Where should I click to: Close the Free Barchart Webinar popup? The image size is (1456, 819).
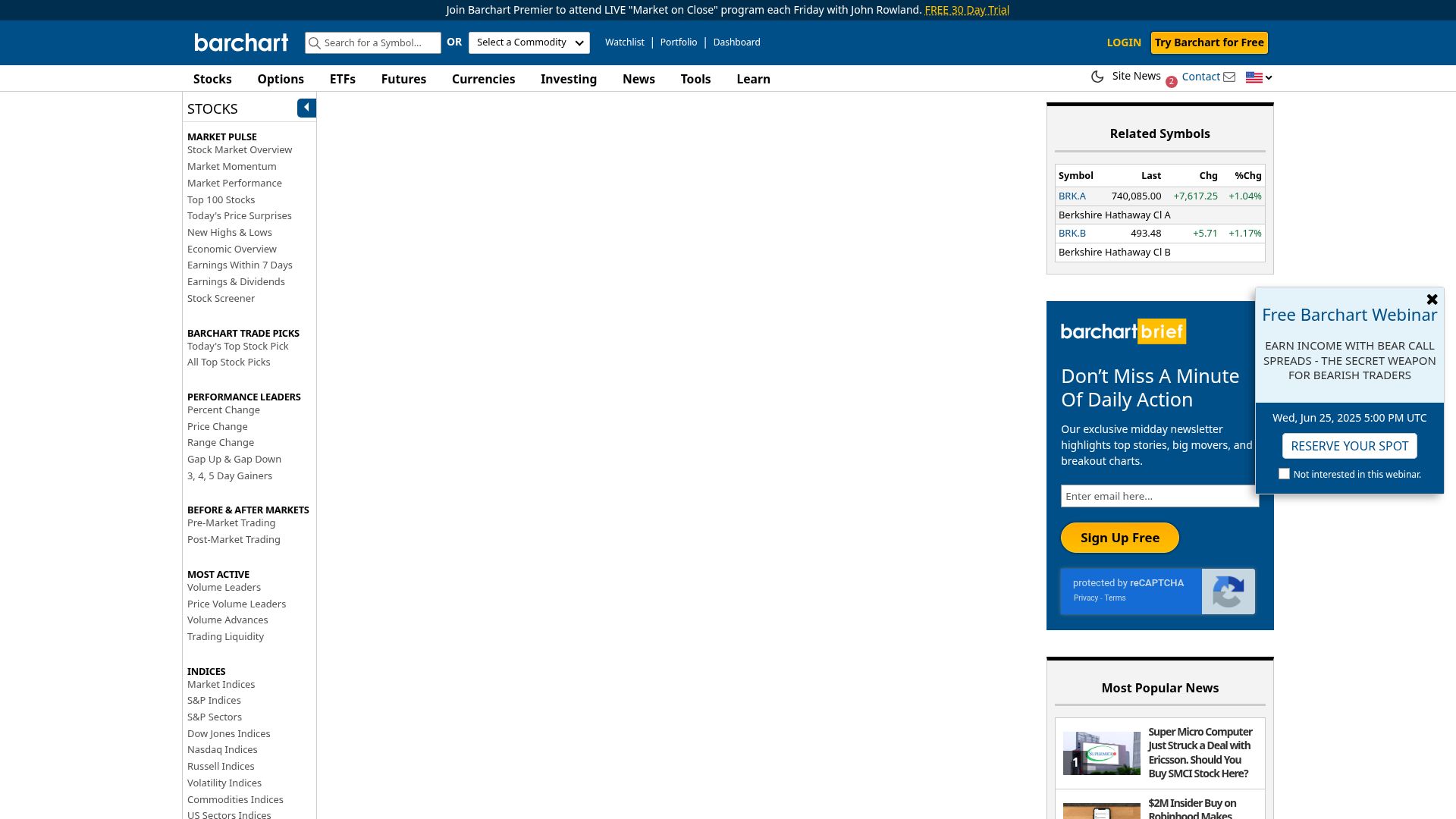(1432, 300)
